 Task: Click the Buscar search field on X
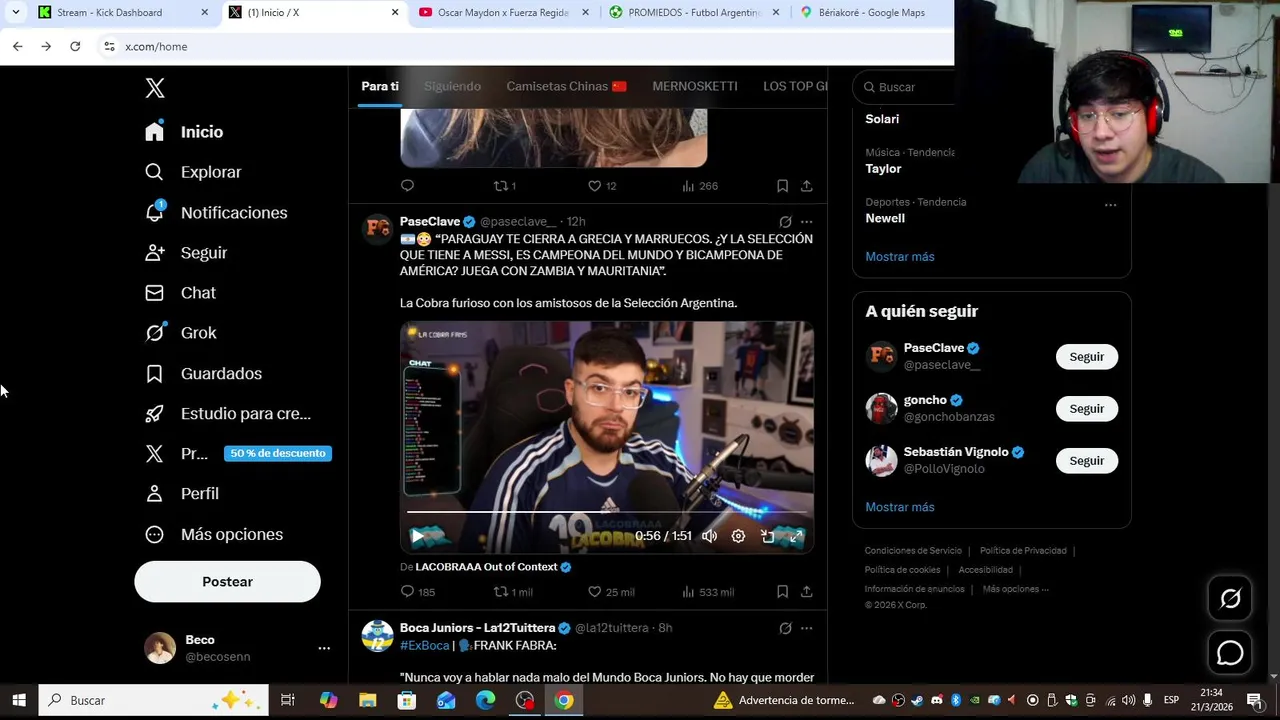point(905,87)
